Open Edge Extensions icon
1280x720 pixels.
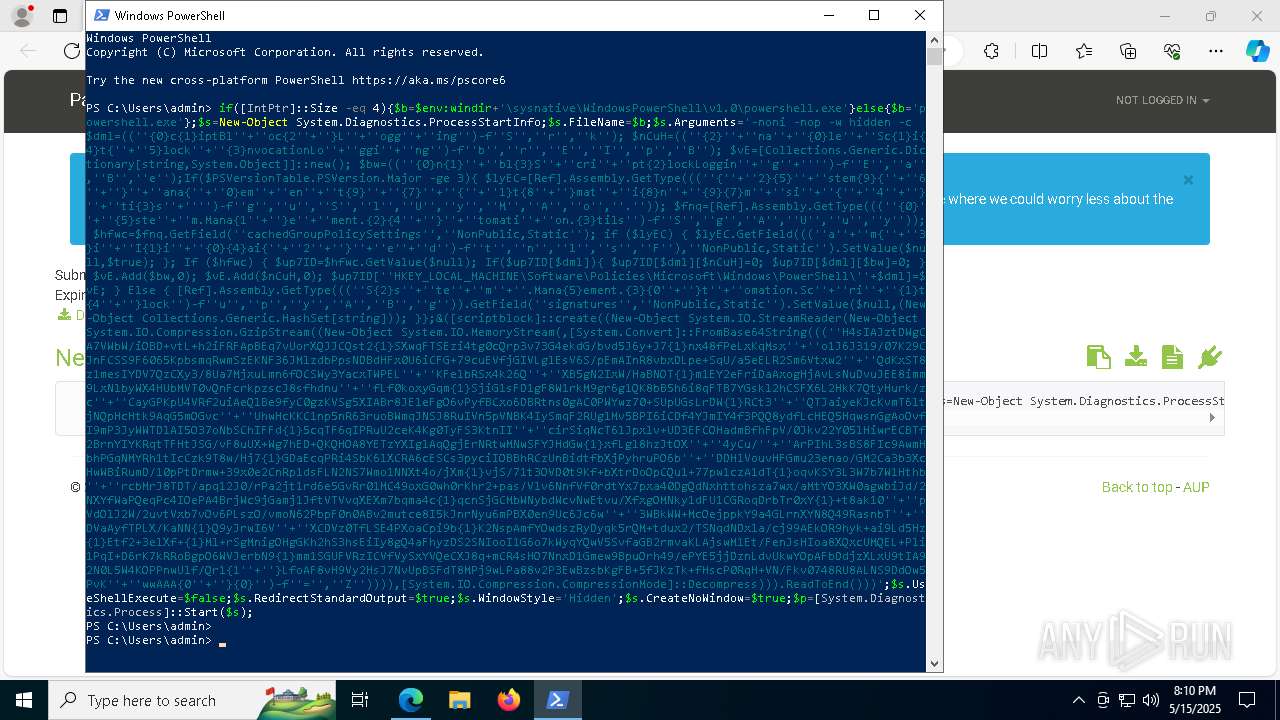991,51
